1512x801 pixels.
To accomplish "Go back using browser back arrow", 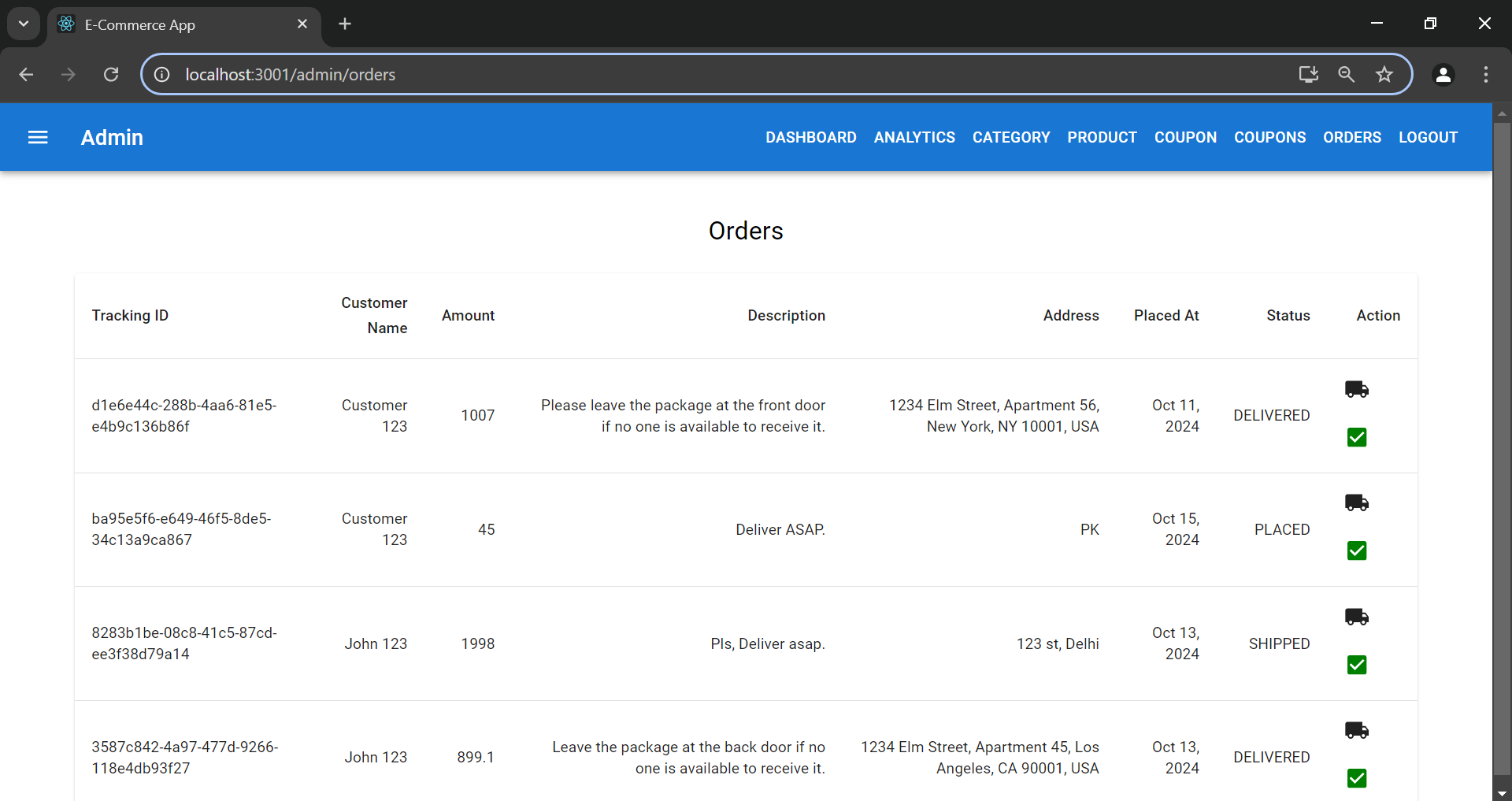I will pyautogui.click(x=26, y=74).
